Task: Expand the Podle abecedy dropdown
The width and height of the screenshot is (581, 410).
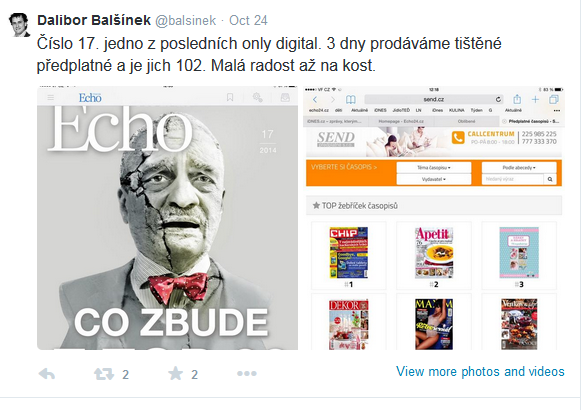Action: tap(519, 167)
